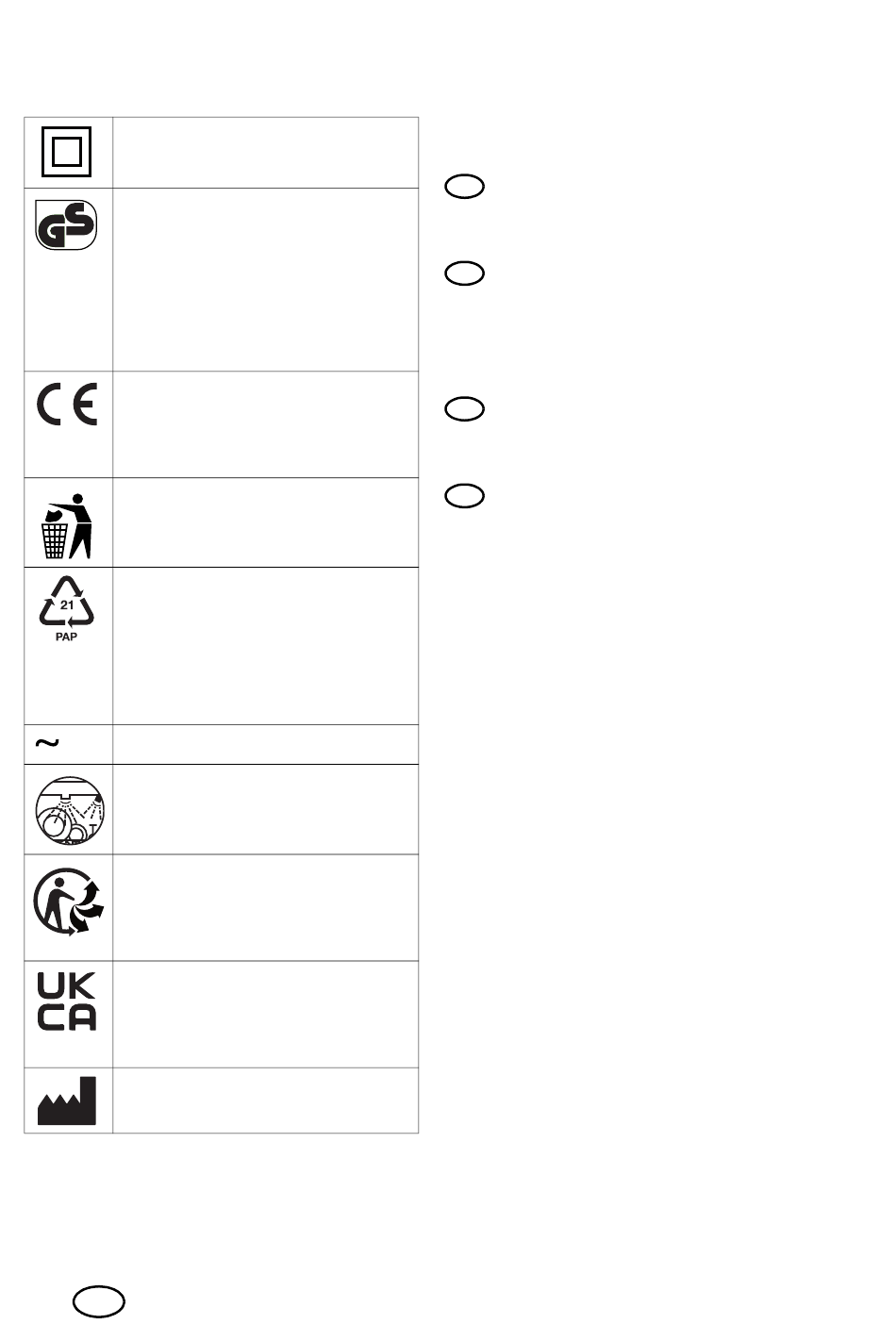Select the blank cell next to 21 PAP symbol
The width and height of the screenshot is (896, 1324).
pyautogui.click(x=265, y=646)
